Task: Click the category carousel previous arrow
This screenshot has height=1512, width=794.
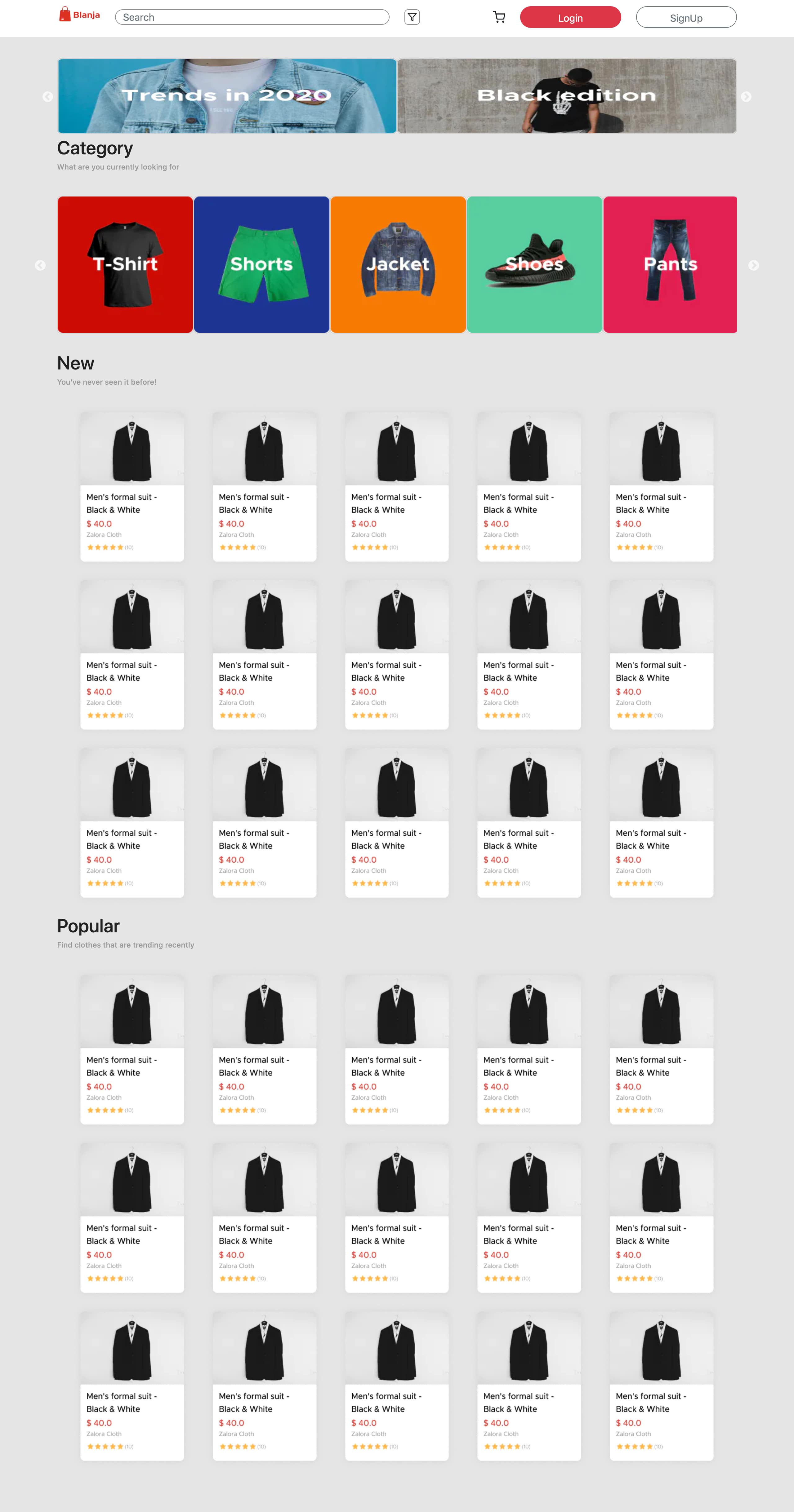Action: 41,265
